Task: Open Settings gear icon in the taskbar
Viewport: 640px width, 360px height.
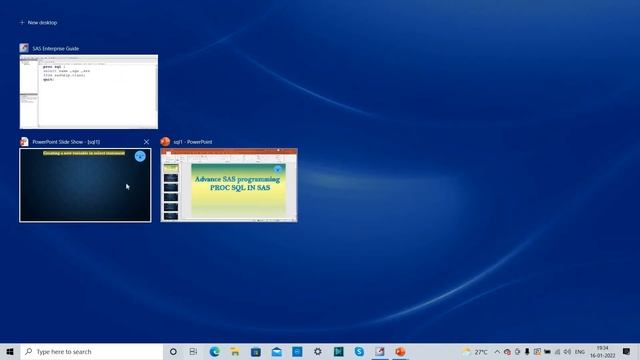Action: coord(318,351)
